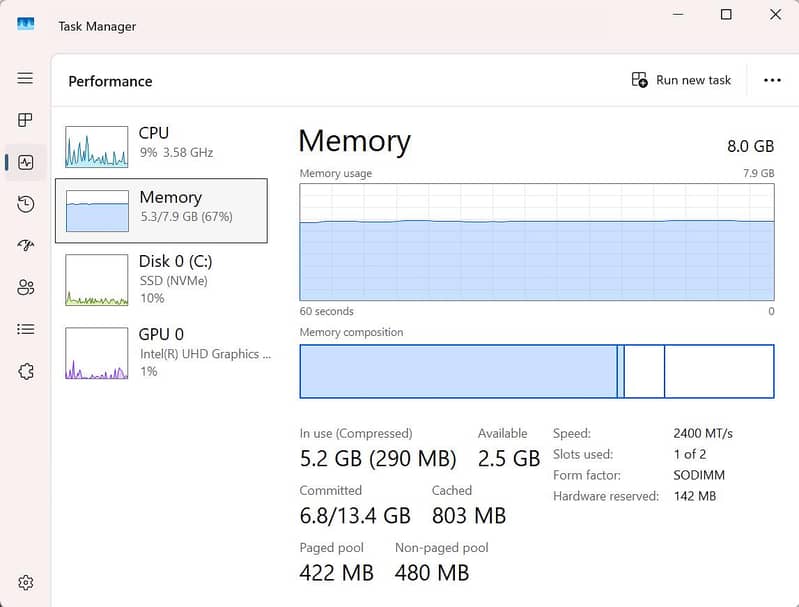Click the Task Manager app icon in title bar
Image resolution: width=799 pixels, height=607 pixels.
[26, 24]
